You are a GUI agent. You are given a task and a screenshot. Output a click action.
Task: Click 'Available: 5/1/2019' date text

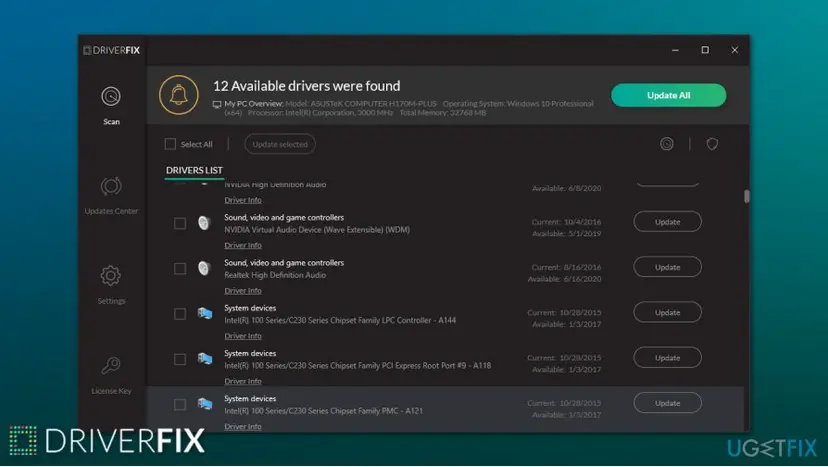pyautogui.click(x=566, y=234)
